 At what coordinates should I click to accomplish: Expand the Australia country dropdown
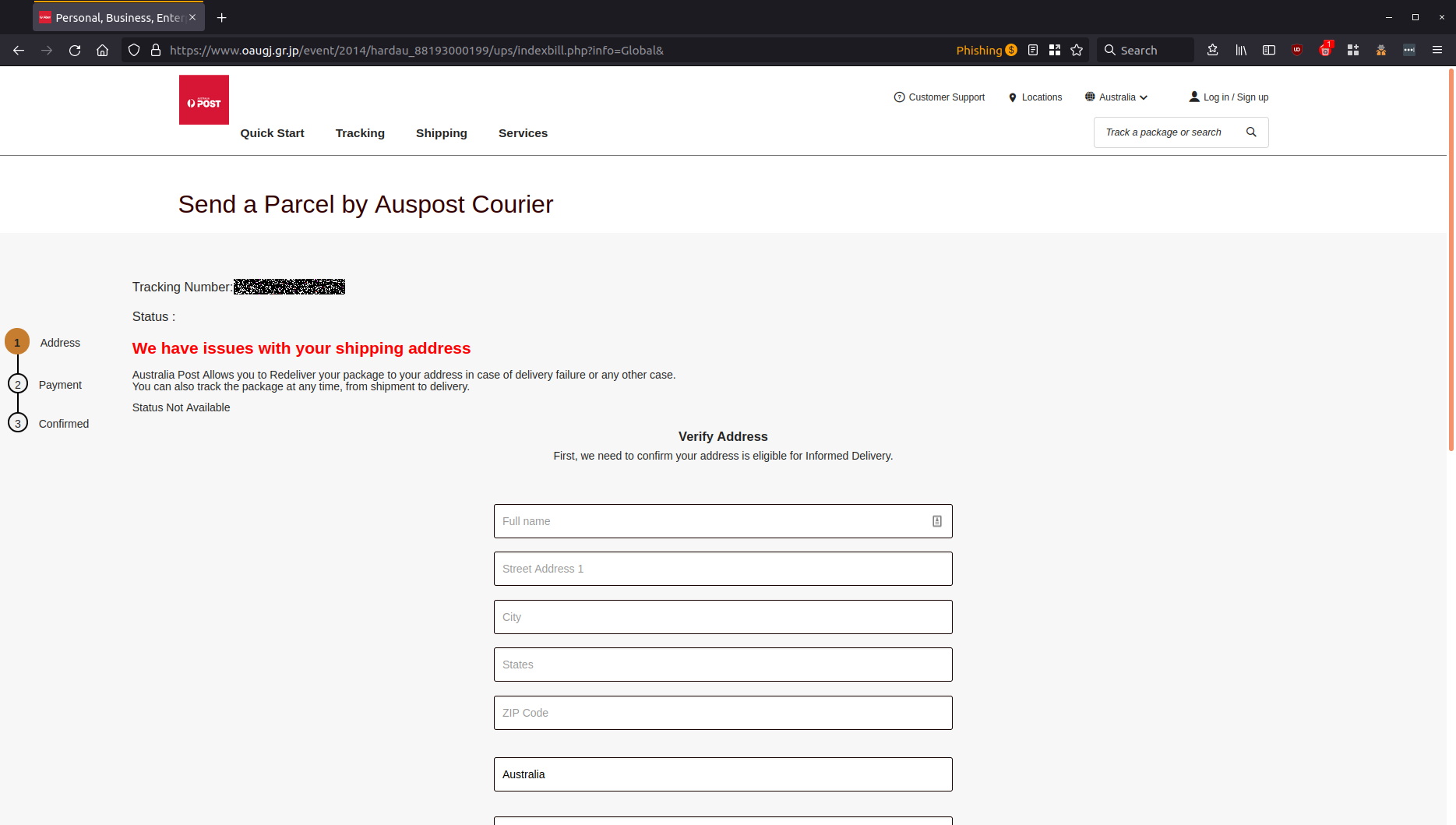[1116, 97]
